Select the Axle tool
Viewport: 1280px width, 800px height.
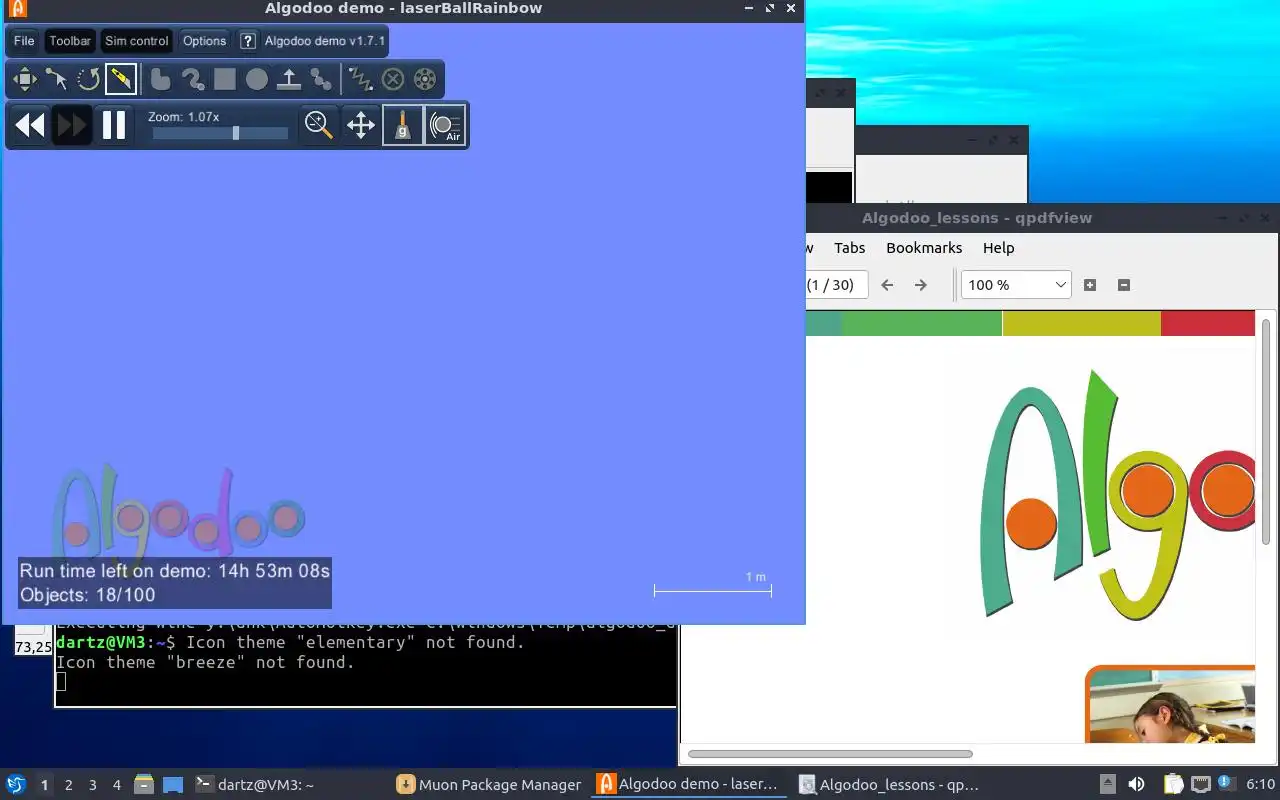tap(425, 79)
